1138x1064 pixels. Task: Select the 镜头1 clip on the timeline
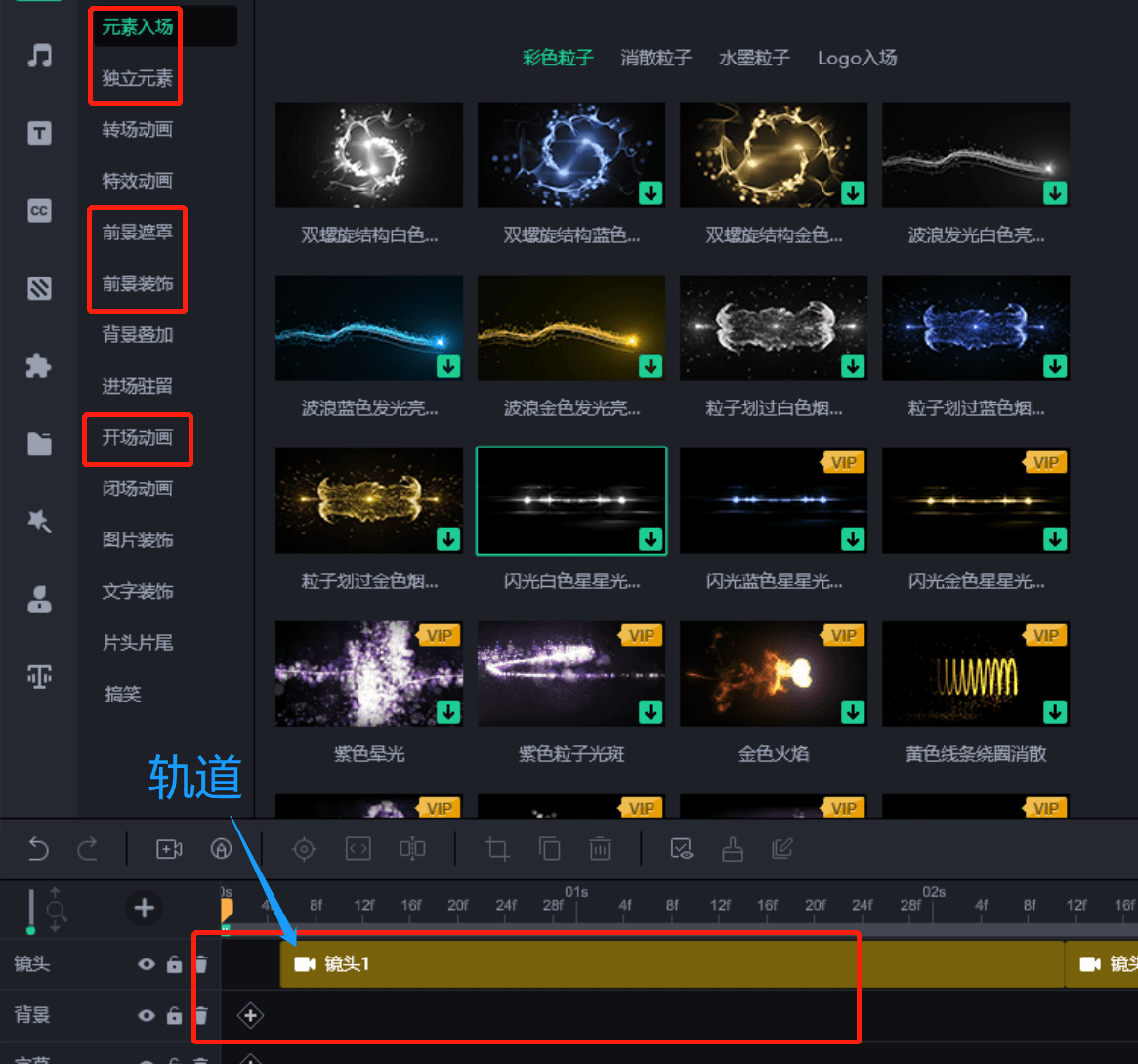tap(671, 963)
